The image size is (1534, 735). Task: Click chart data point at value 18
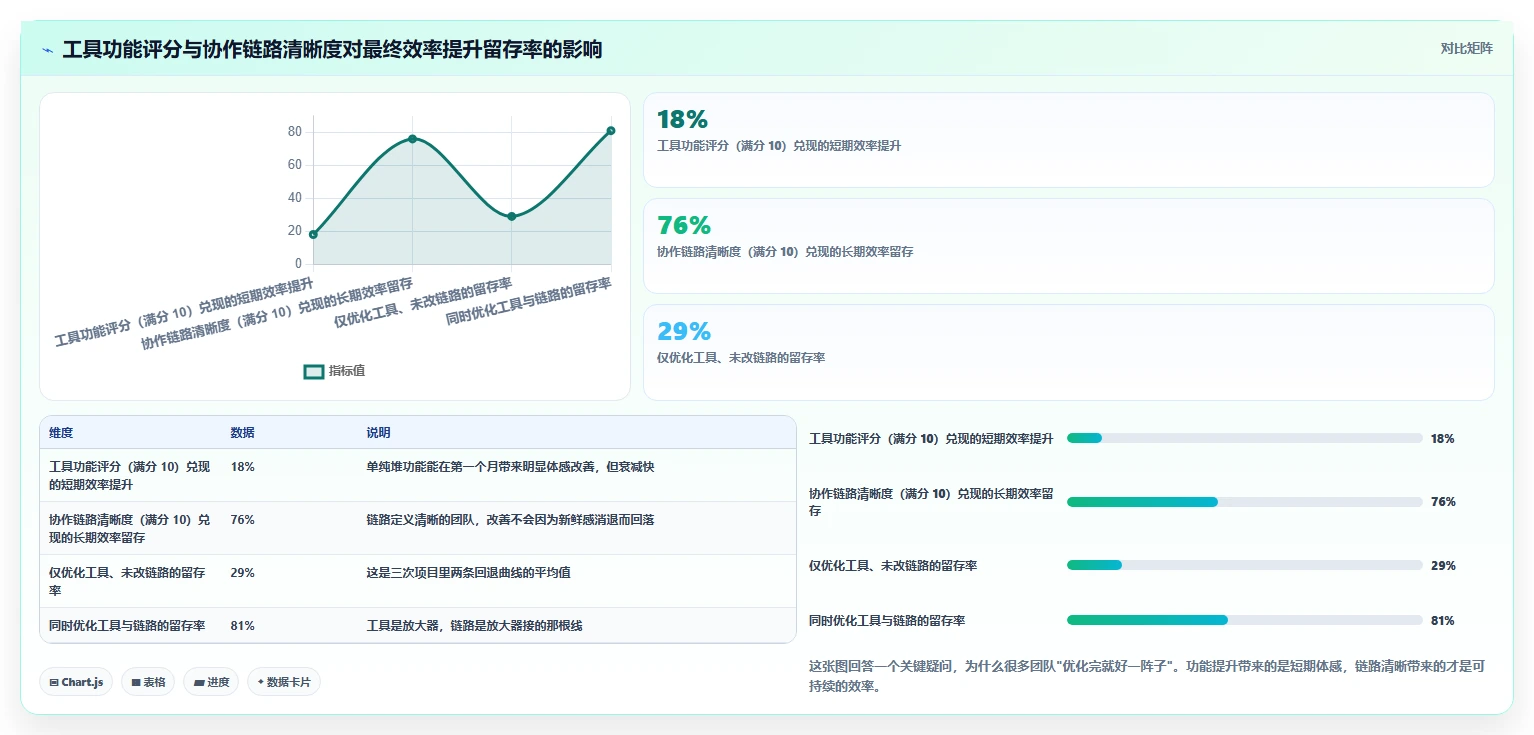[313, 234]
